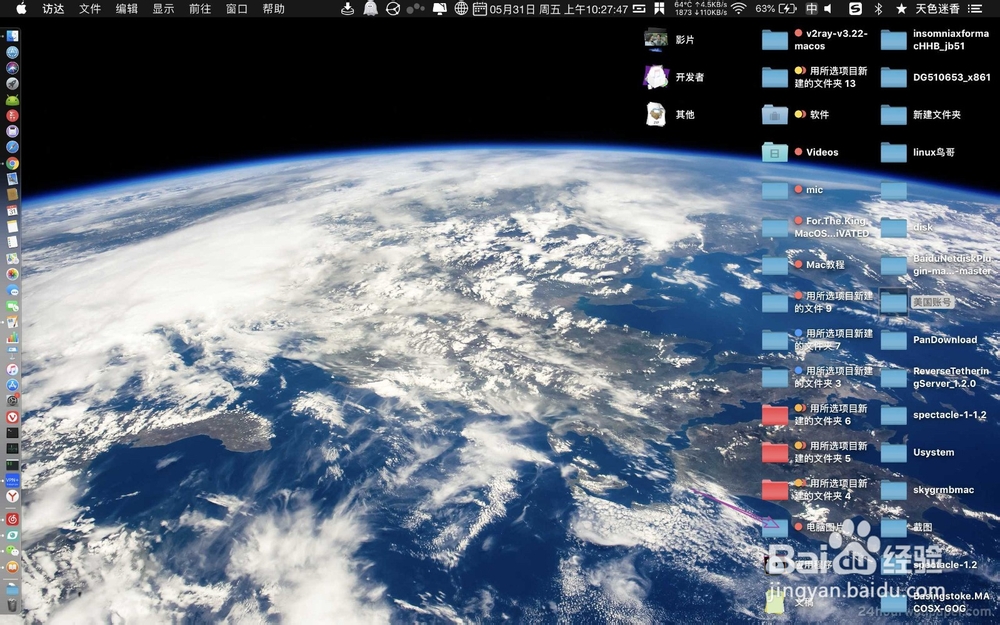This screenshot has height=625, width=1000.
Task: Click the volume speaker icon
Action: pyautogui.click(x=828, y=8)
